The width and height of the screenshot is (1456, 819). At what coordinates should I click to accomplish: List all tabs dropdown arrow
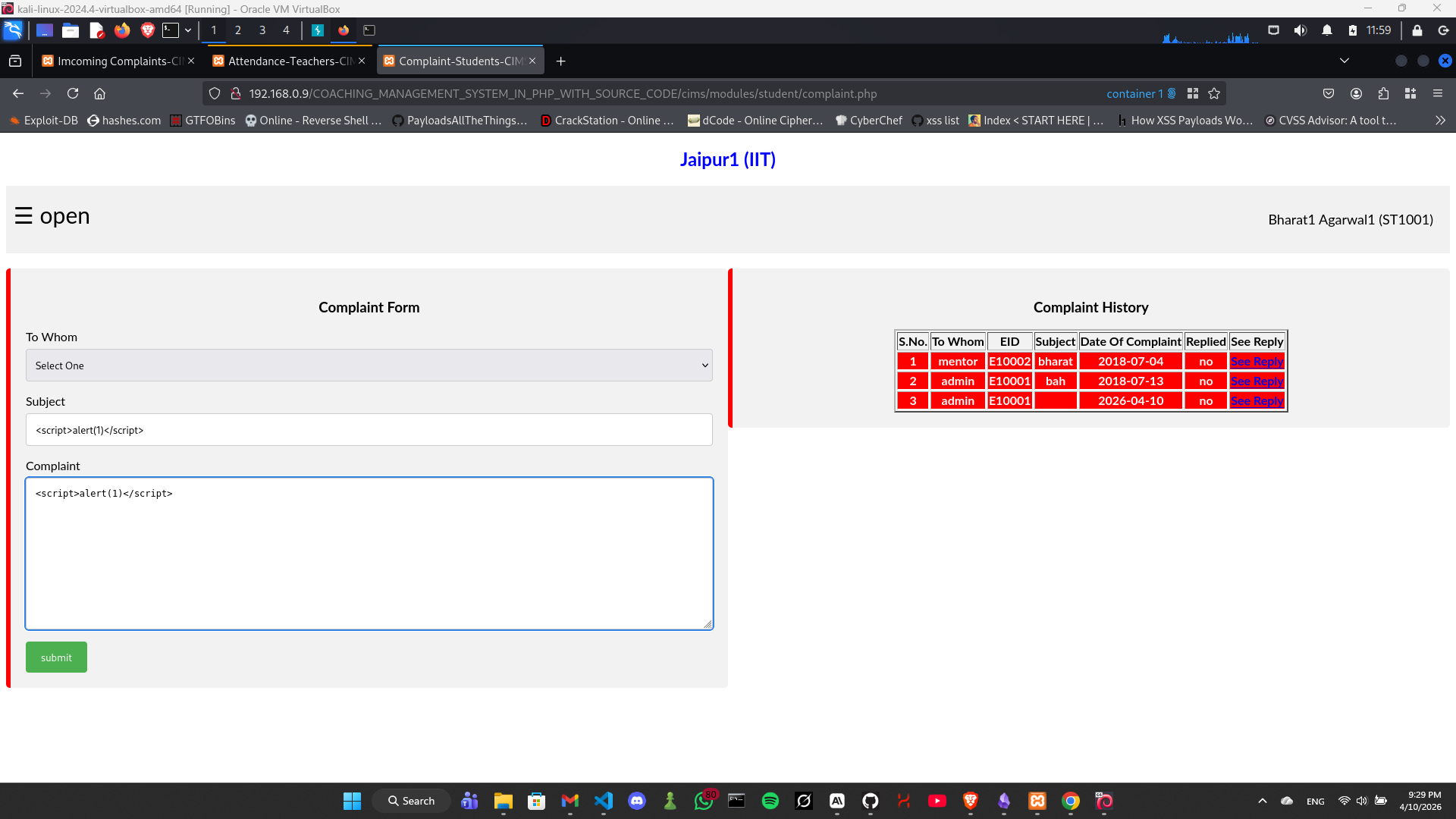pyautogui.click(x=1345, y=61)
